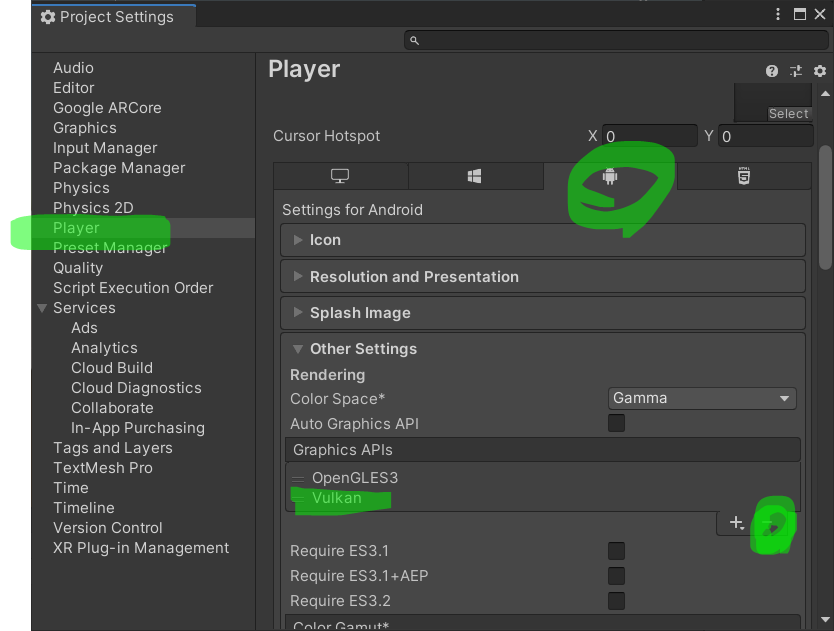
Task: Expand the Icon section
Action: 543,240
